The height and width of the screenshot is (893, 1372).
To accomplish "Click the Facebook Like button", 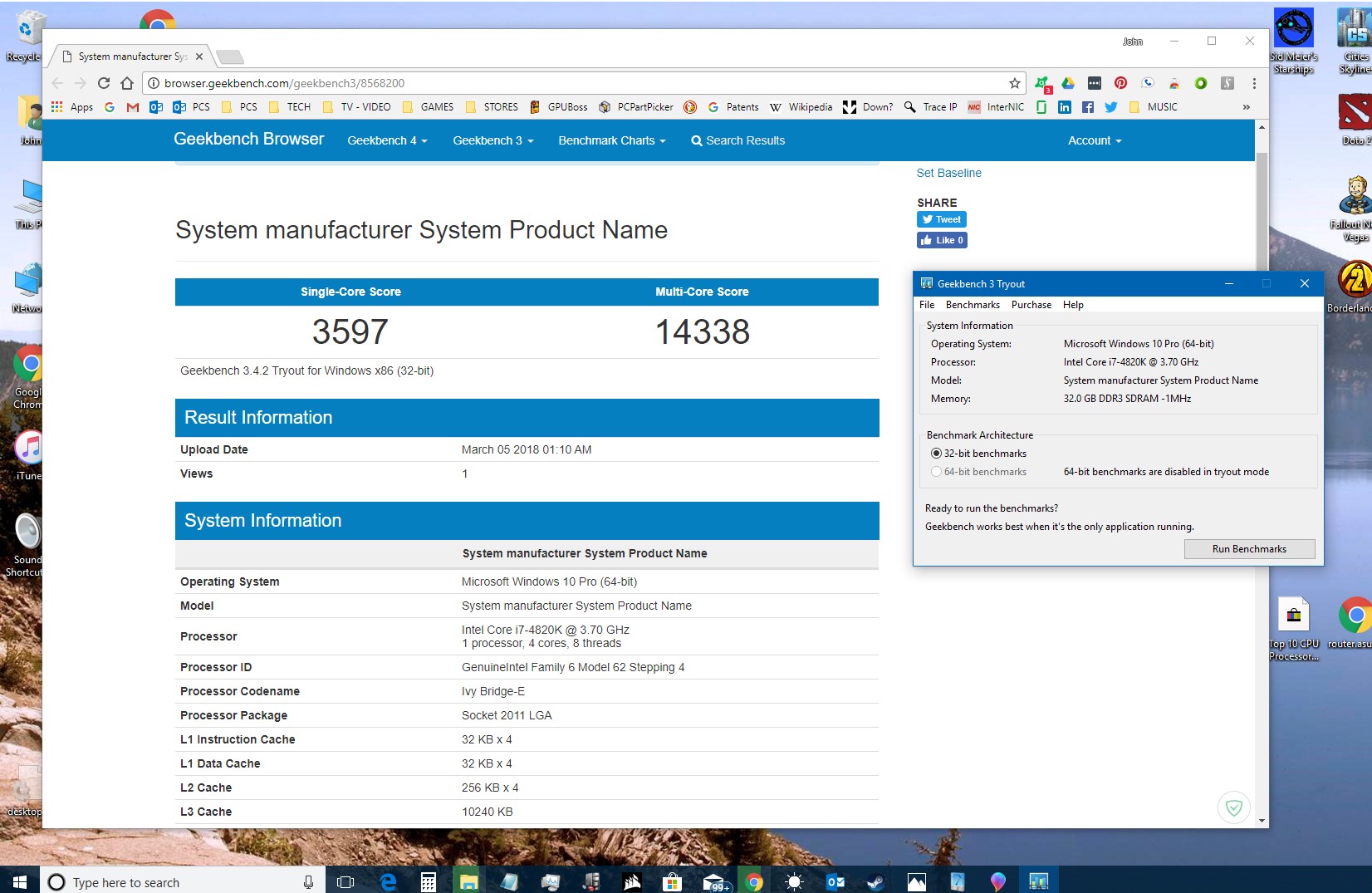I will pos(942,240).
